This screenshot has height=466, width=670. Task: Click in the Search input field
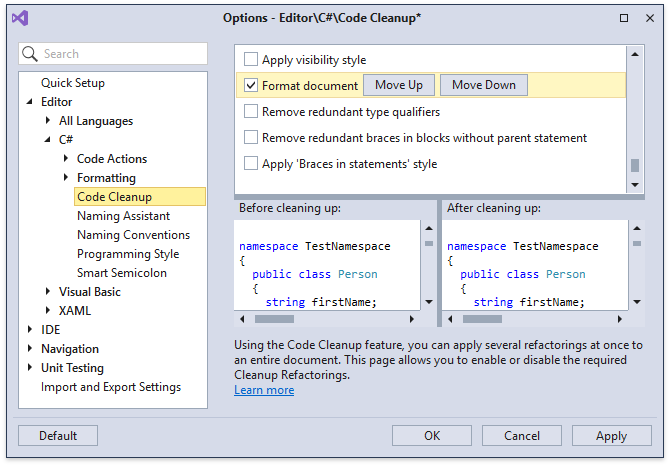pos(120,54)
